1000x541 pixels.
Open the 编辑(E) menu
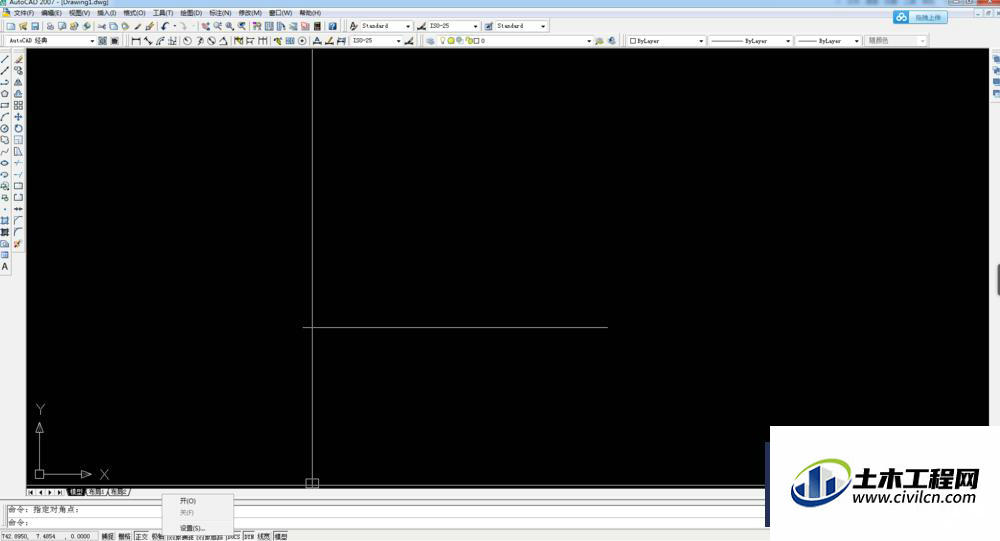pyautogui.click(x=51, y=13)
